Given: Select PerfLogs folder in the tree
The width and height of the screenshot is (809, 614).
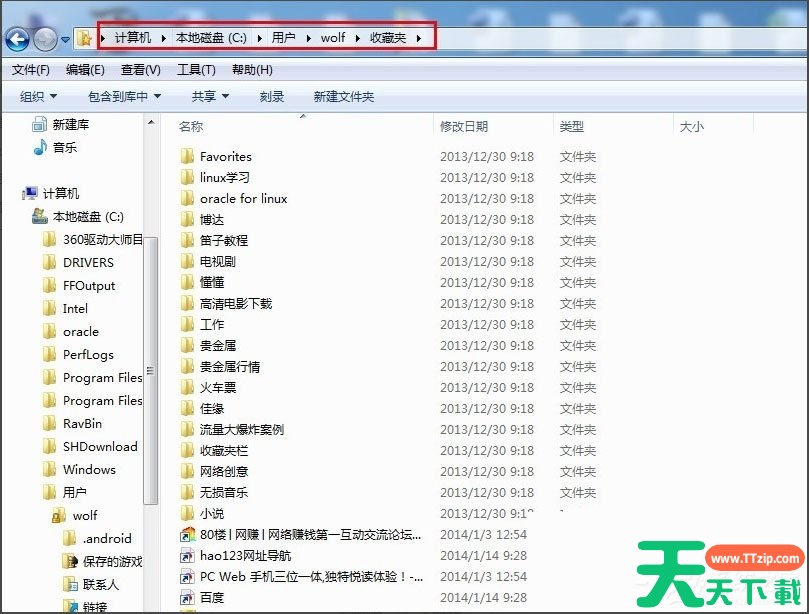Looking at the screenshot, I should 78,354.
